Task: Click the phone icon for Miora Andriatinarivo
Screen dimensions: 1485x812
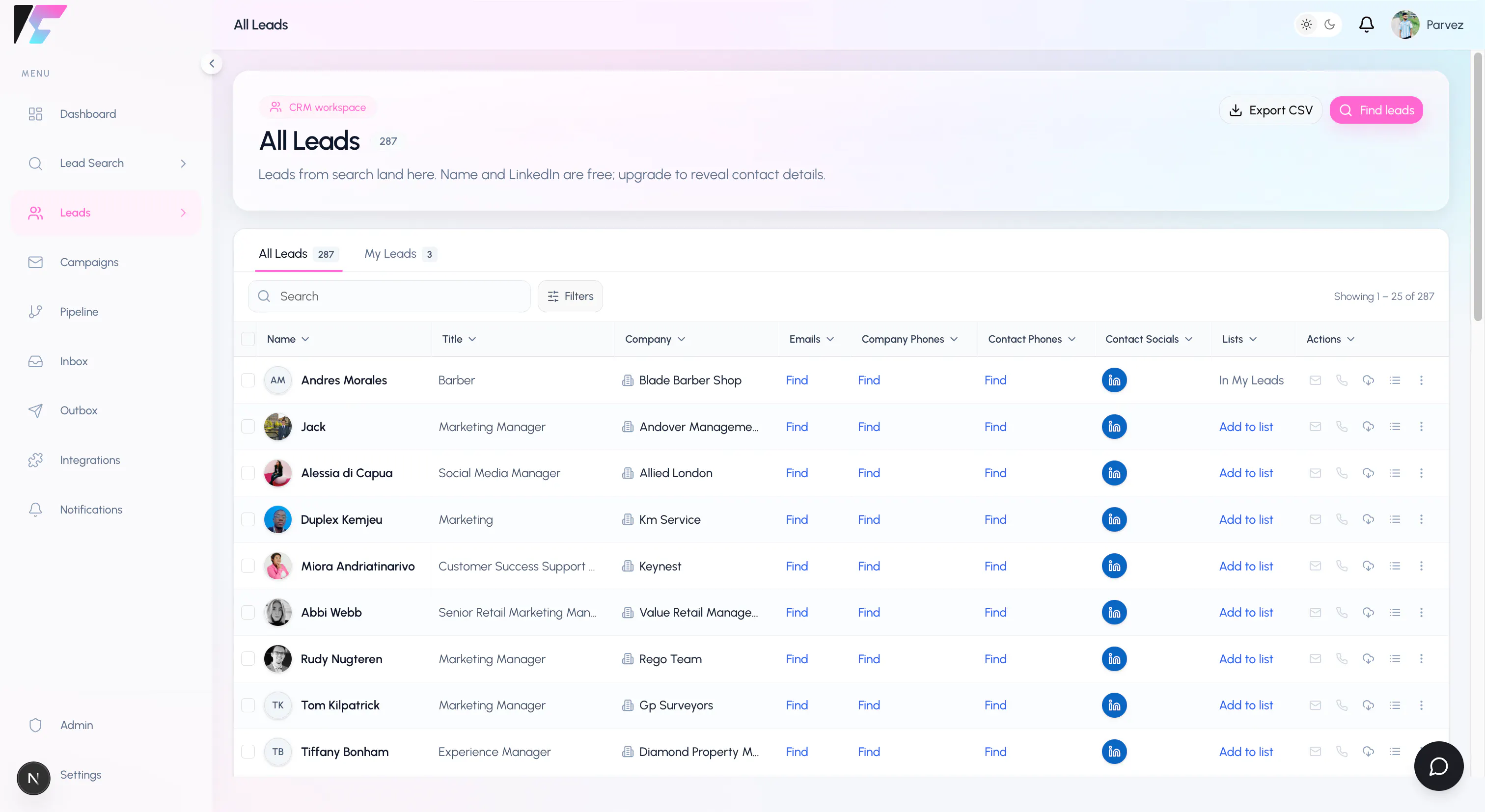Action: [x=1342, y=566]
